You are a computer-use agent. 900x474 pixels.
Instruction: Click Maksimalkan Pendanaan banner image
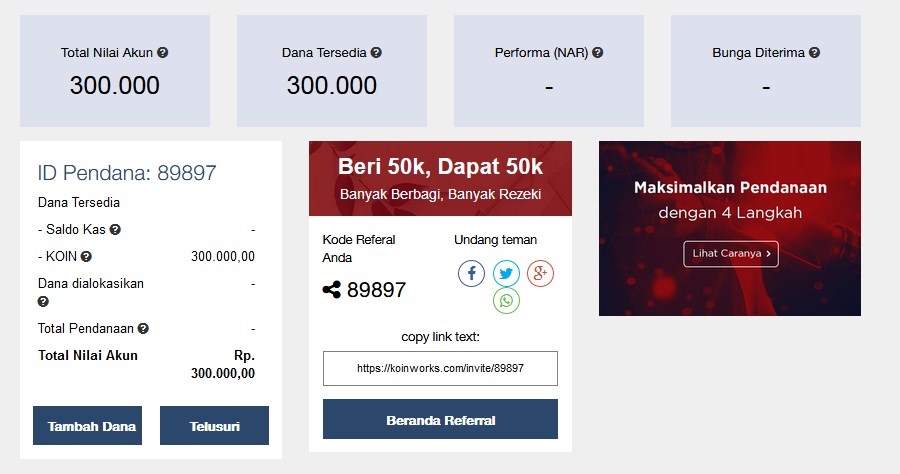730,228
